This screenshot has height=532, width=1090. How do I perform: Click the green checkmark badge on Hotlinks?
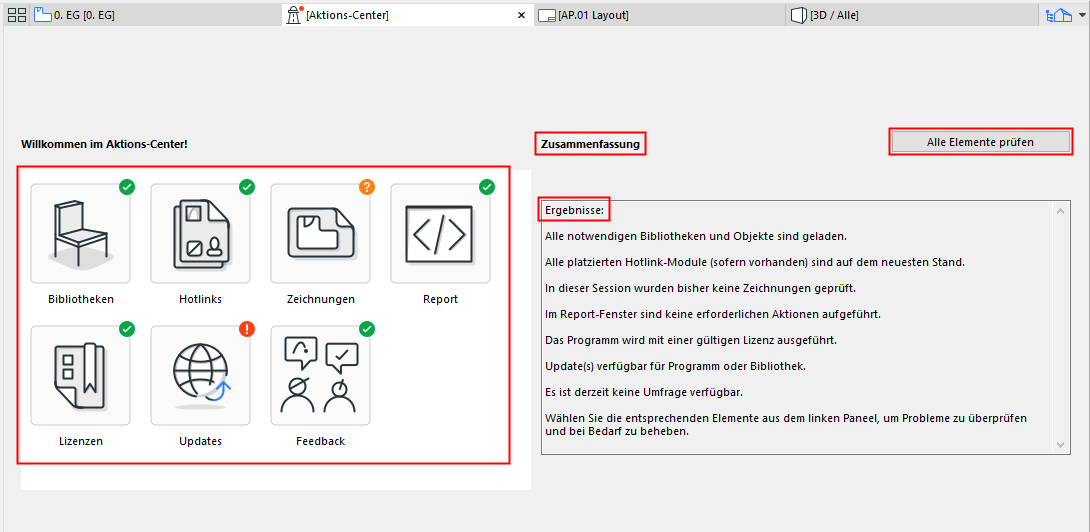(247, 186)
